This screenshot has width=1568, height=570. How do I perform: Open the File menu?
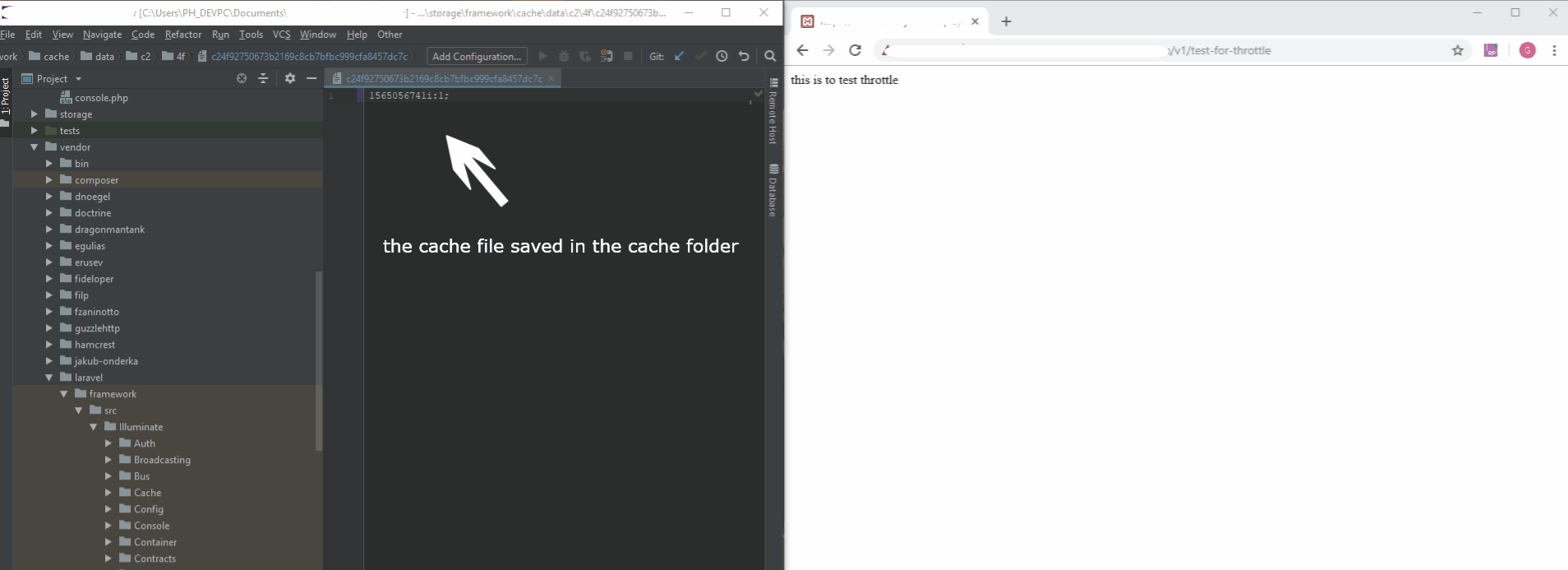7,35
